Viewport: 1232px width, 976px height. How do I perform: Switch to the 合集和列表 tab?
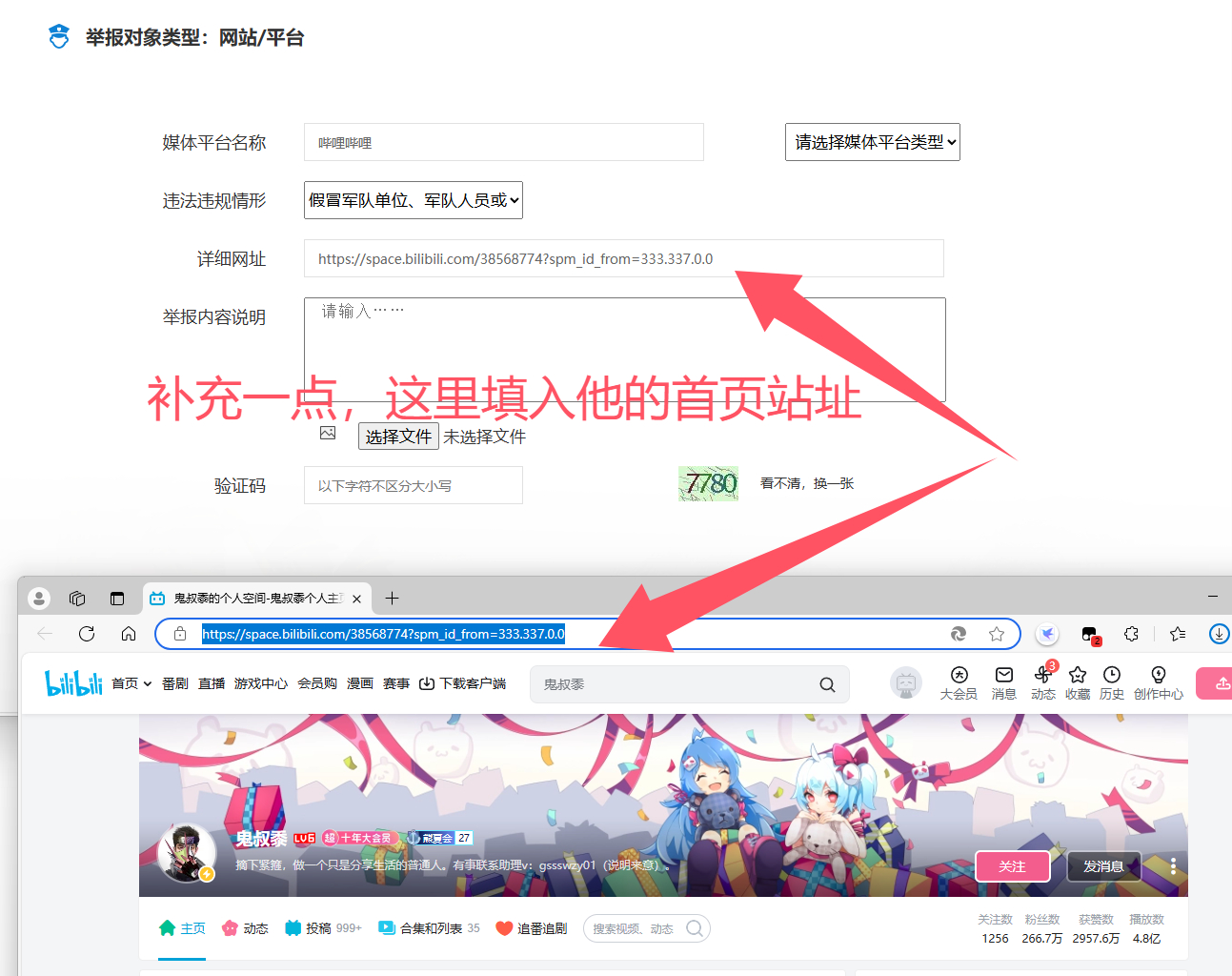429,928
